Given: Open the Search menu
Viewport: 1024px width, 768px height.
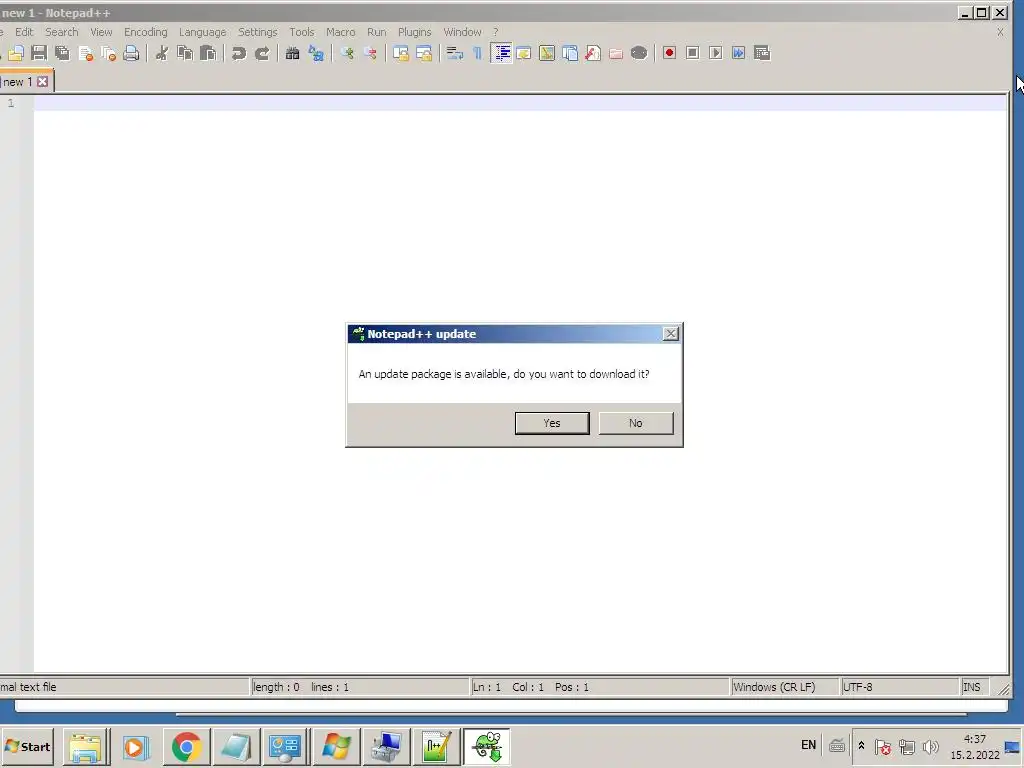Looking at the screenshot, I should pos(61,32).
